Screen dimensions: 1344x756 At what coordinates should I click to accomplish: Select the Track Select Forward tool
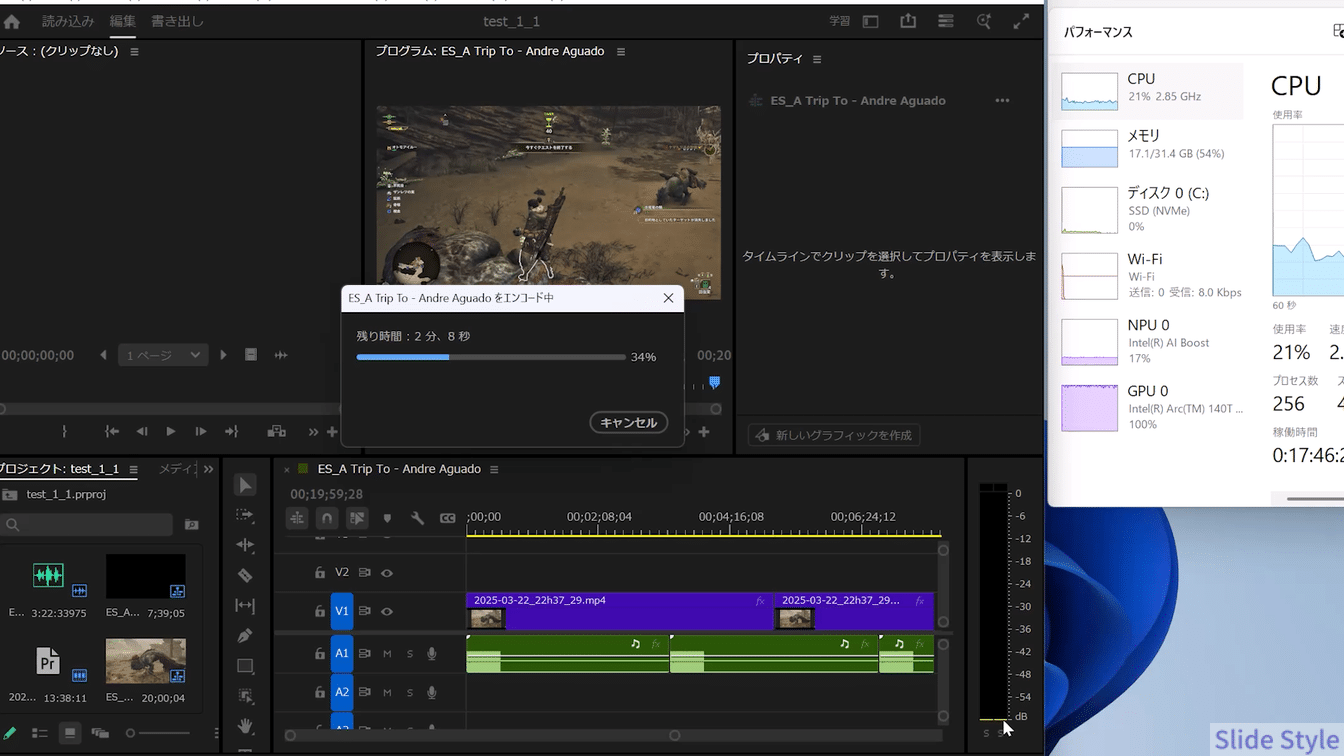(x=245, y=515)
